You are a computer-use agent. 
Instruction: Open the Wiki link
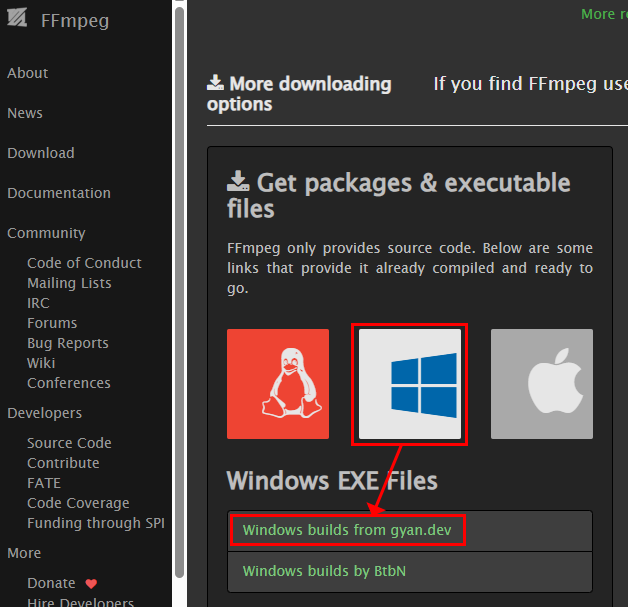click(41, 363)
